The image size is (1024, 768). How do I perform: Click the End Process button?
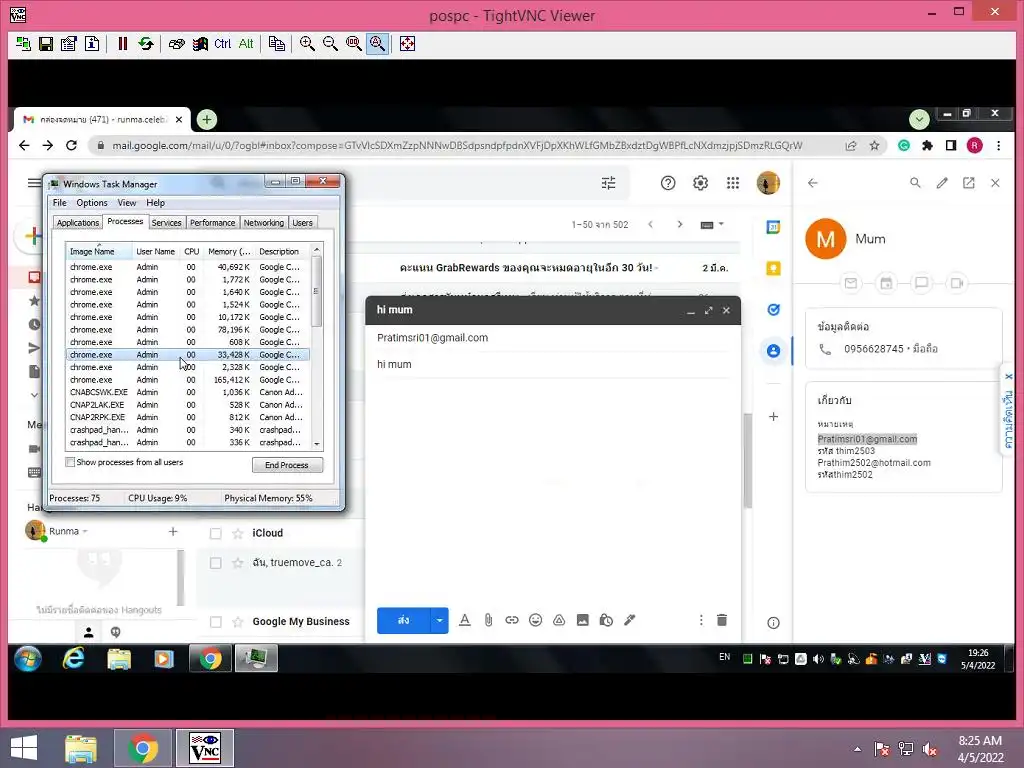coord(287,466)
